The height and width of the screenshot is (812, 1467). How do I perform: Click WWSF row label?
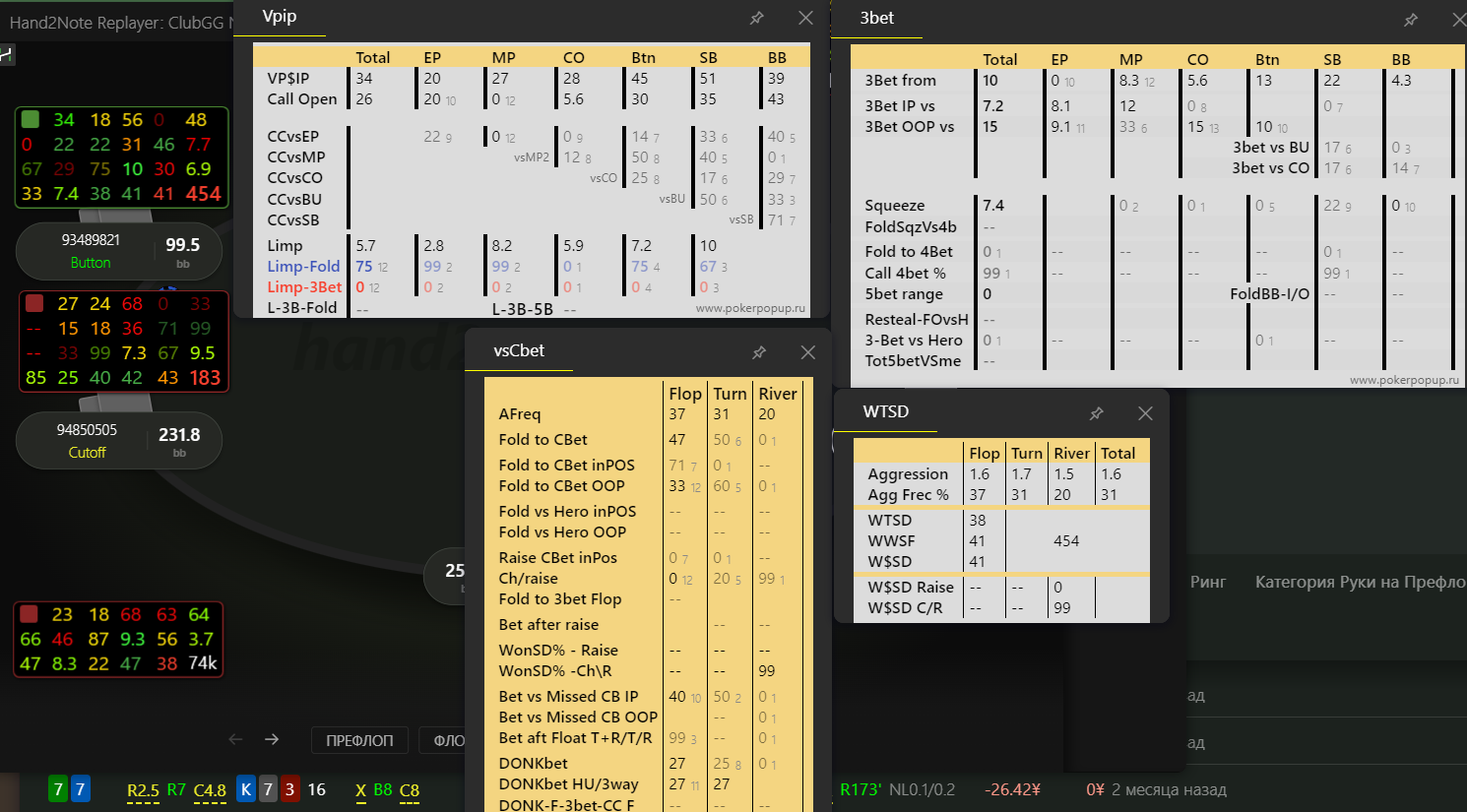click(x=891, y=540)
